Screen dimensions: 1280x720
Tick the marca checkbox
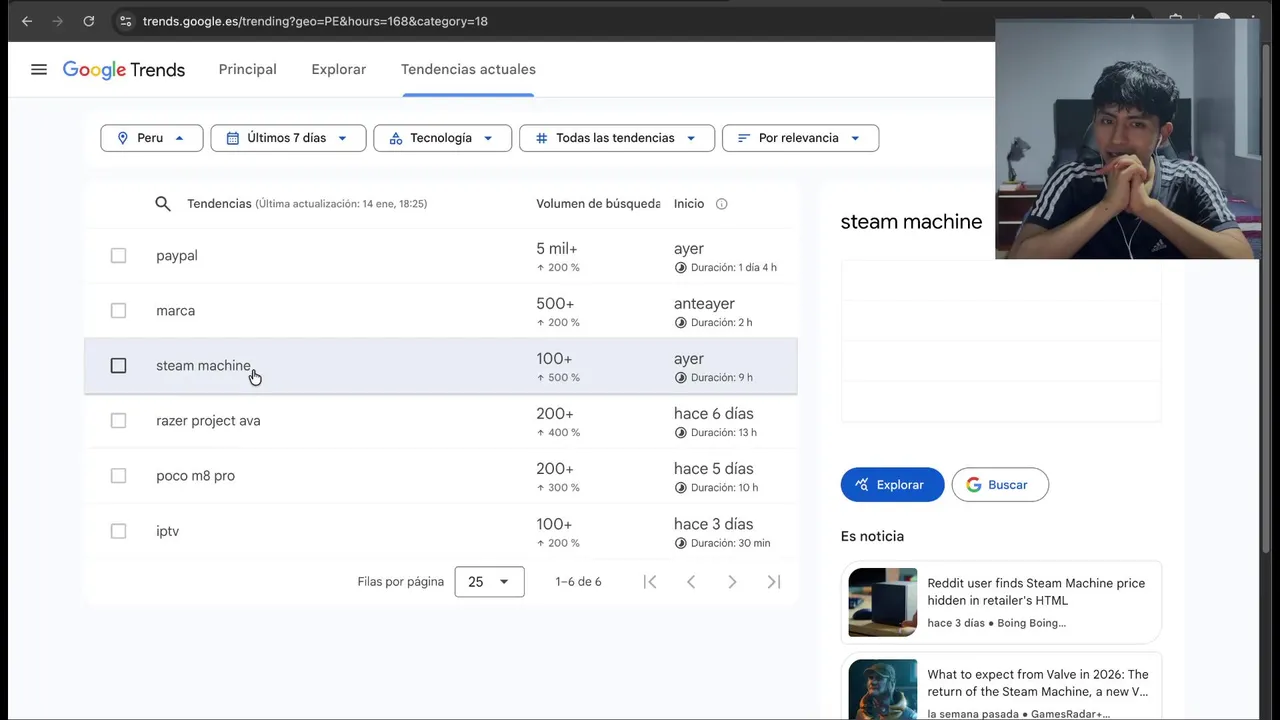tap(118, 311)
